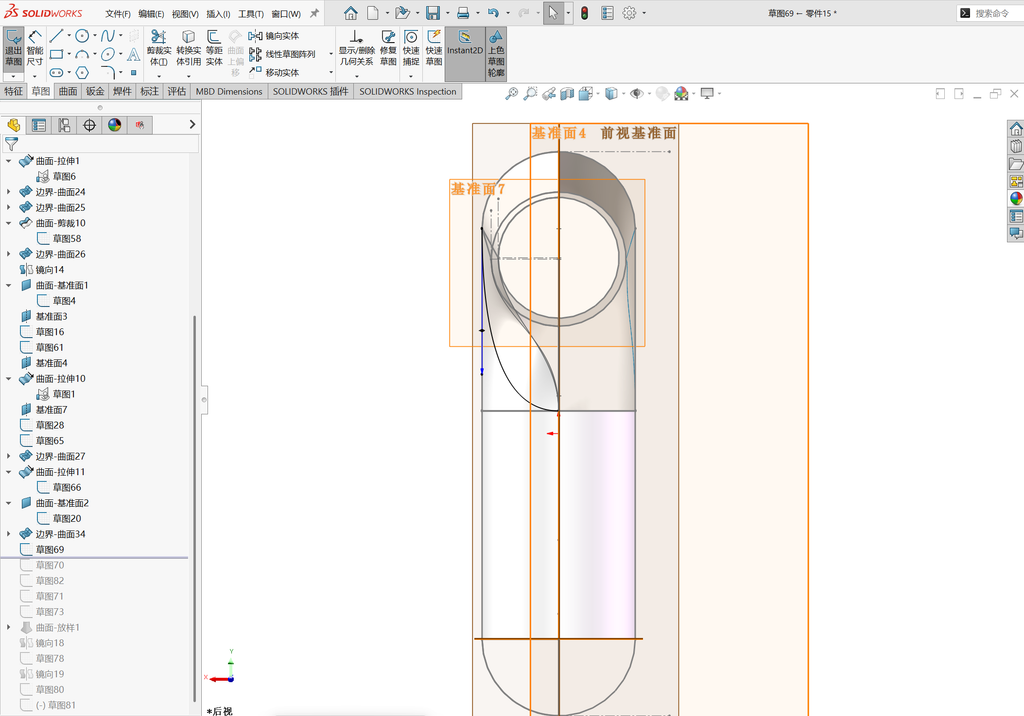The height and width of the screenshot is (716, 1024).
Task: Select the Smart Dimension 智能尺寸 tool
Action: click(x=35, y=49)
